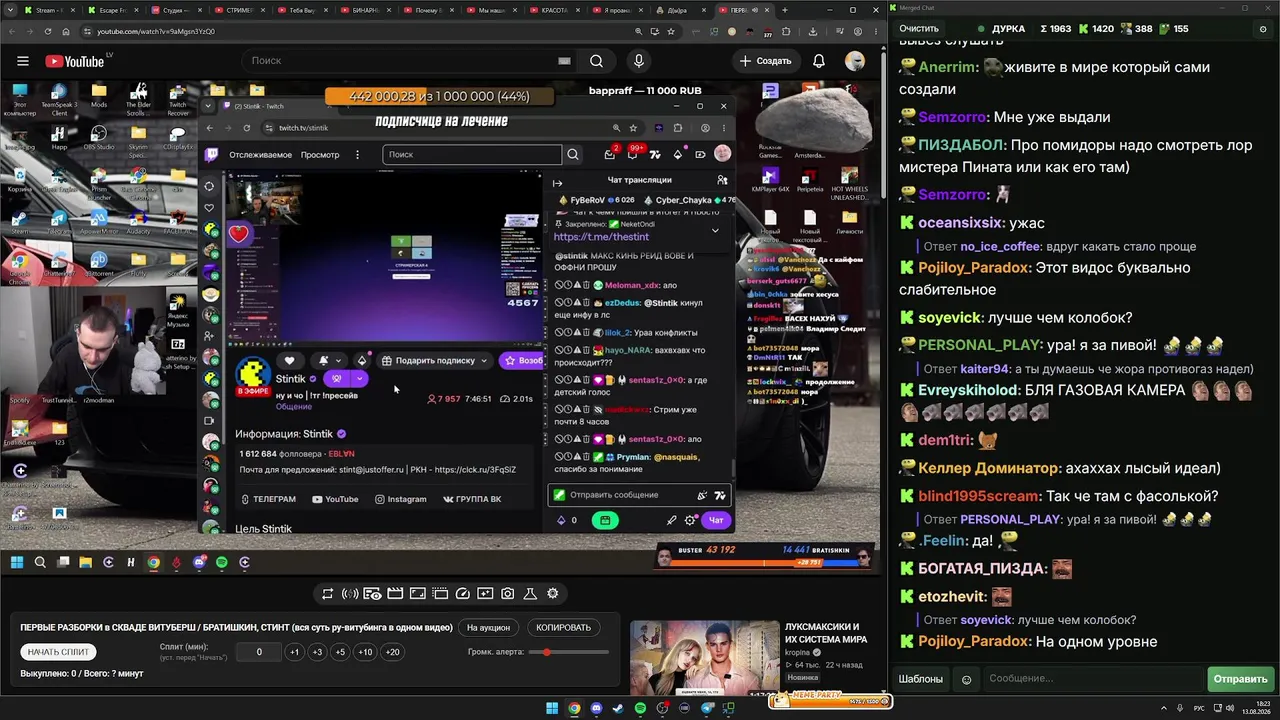Image resolution: width=1280 pixels, height=720 pixels.
Task: Open Twitch chat settings gear
Action: pyautogui.click(x=690, y=520)
